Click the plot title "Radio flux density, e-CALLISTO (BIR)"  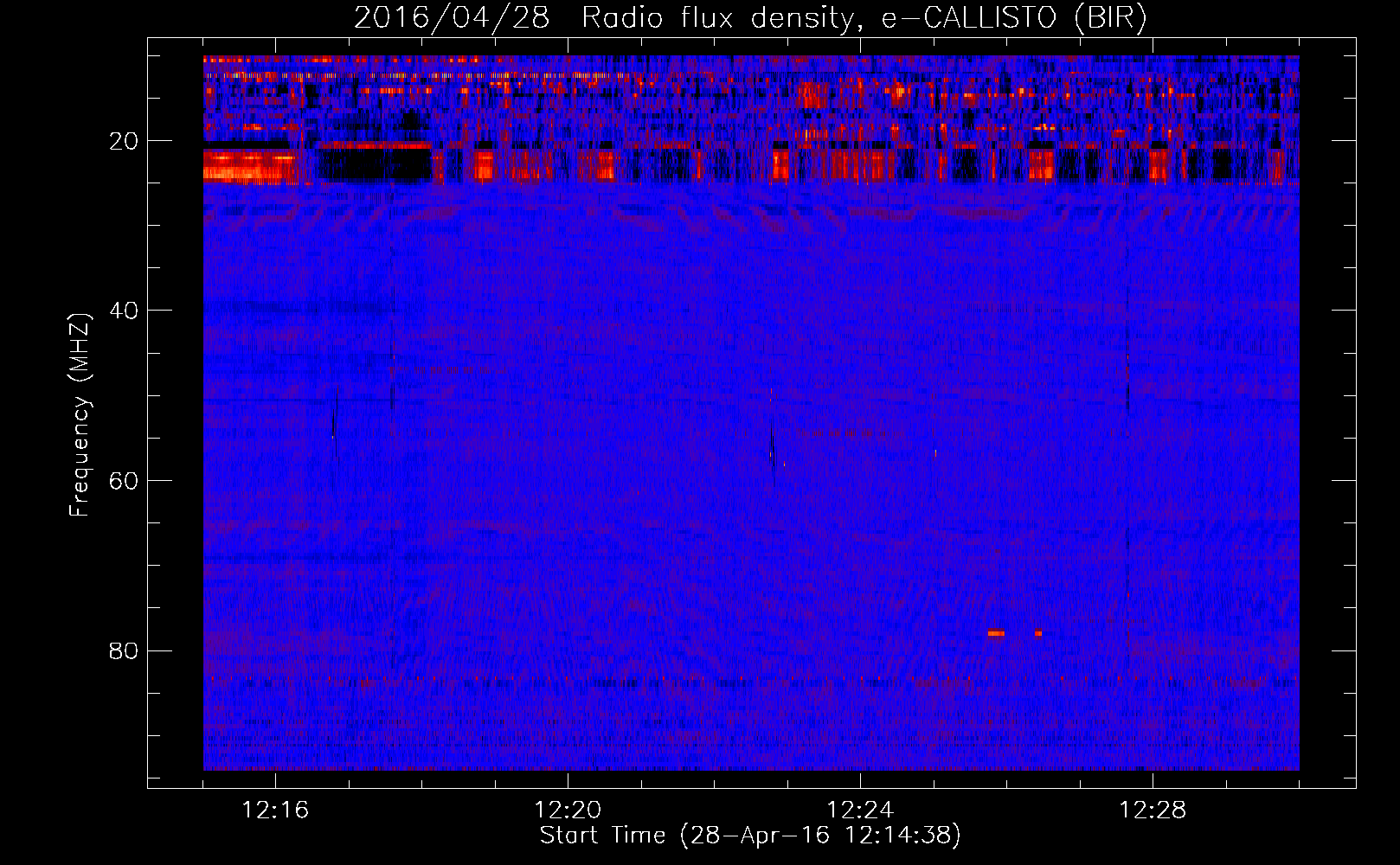tap(864, 17)
